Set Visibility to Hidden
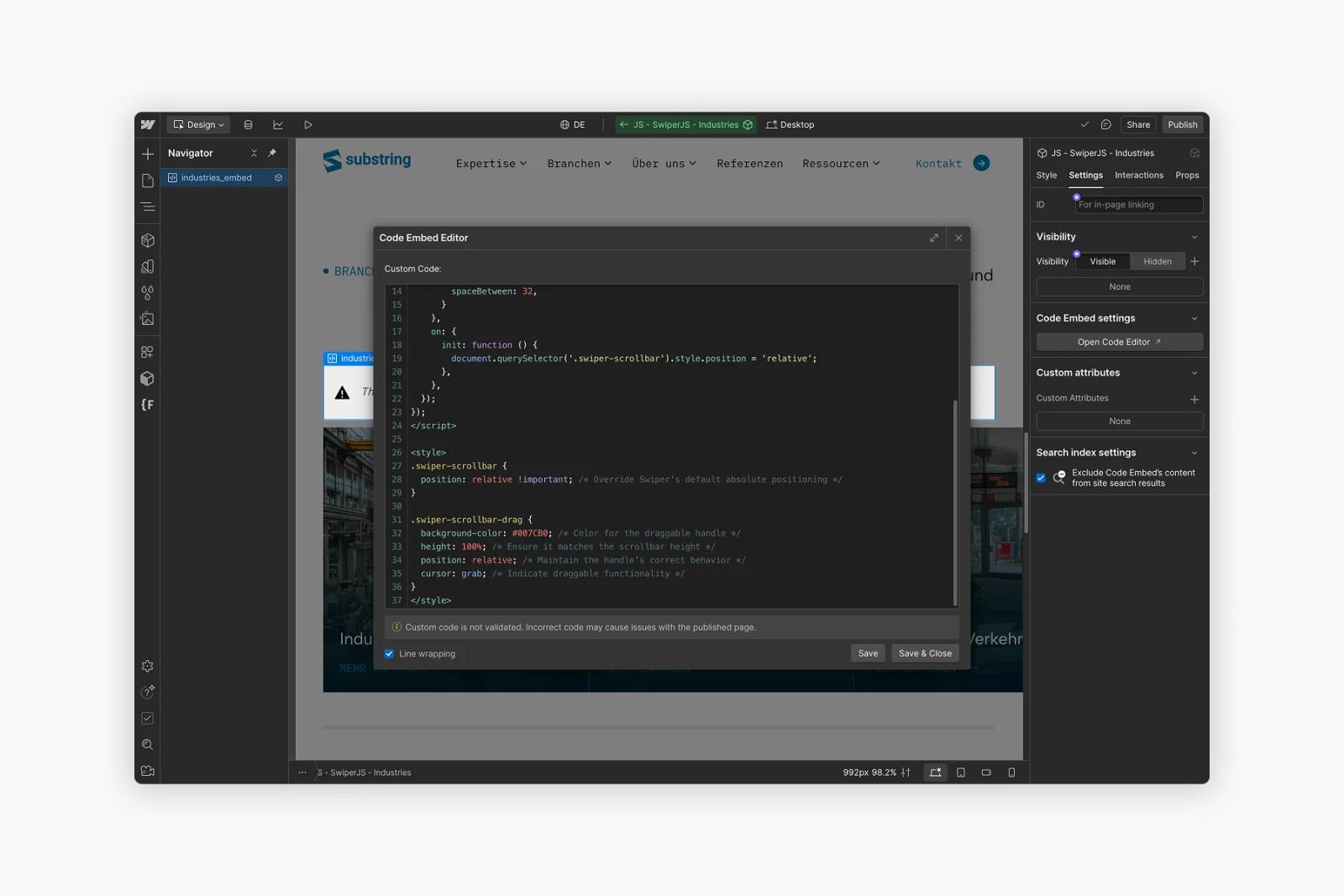This screenshot has height=896, width=1344. (1157, 261)
